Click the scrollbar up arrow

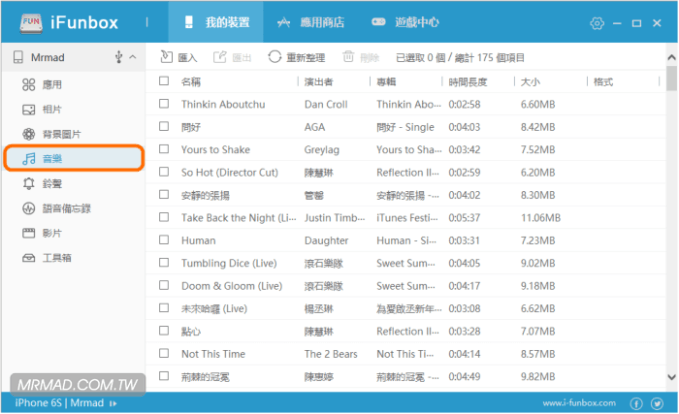pyautogui.click(x=672, y=57)
